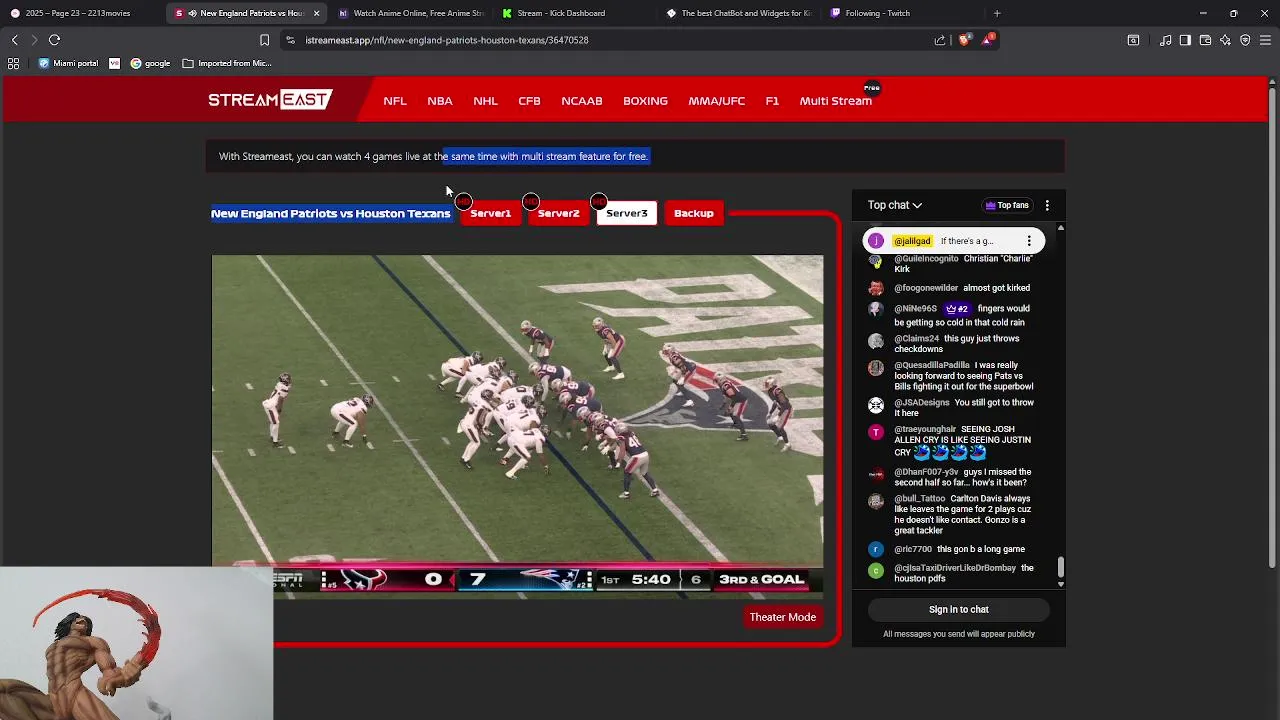The width and height of the screenshot is (1280, 720).
Task: Click the @JSADesigns chat username
Action: coord(922,403)
